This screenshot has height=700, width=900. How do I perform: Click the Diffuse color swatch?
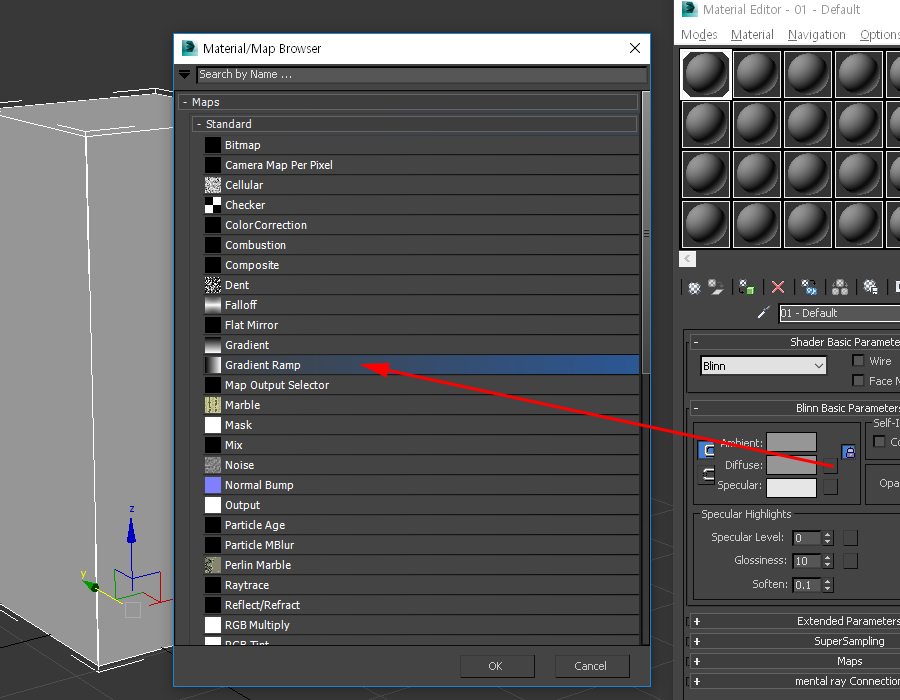coord(791,465)
